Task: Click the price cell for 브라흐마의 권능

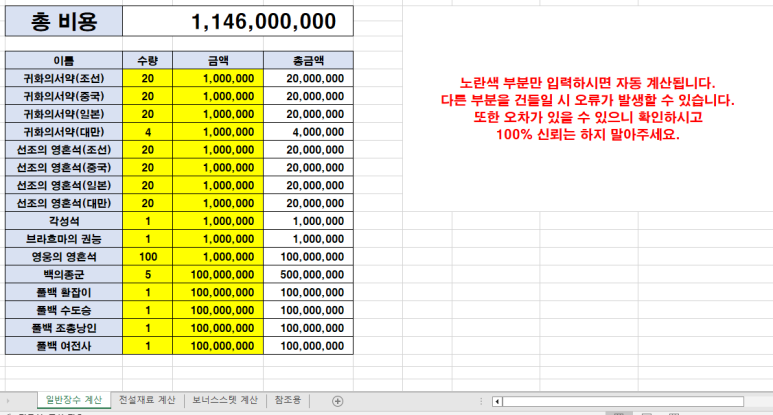Action: tap(218, 239)
